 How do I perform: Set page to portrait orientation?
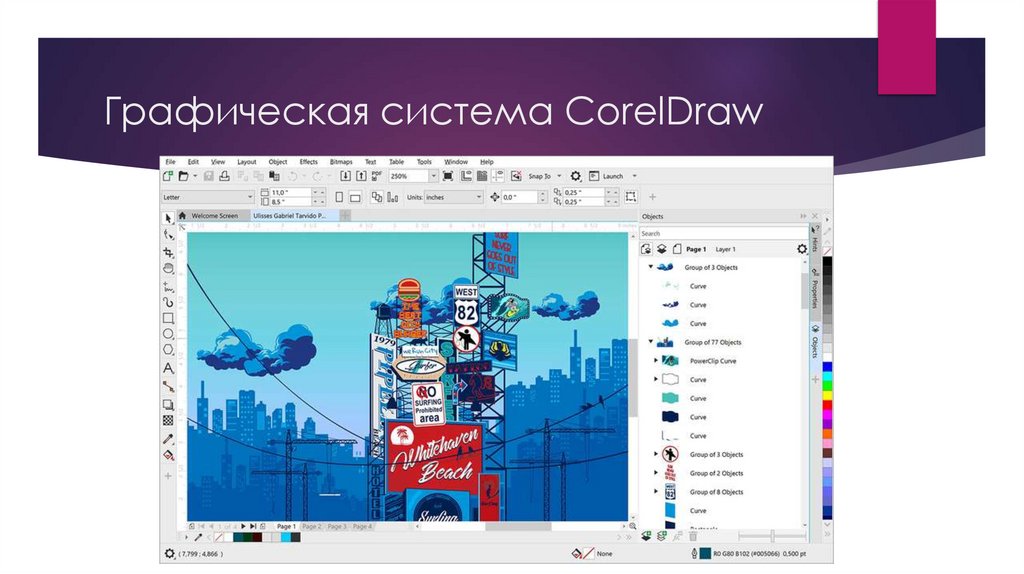(x=339, y=197)
